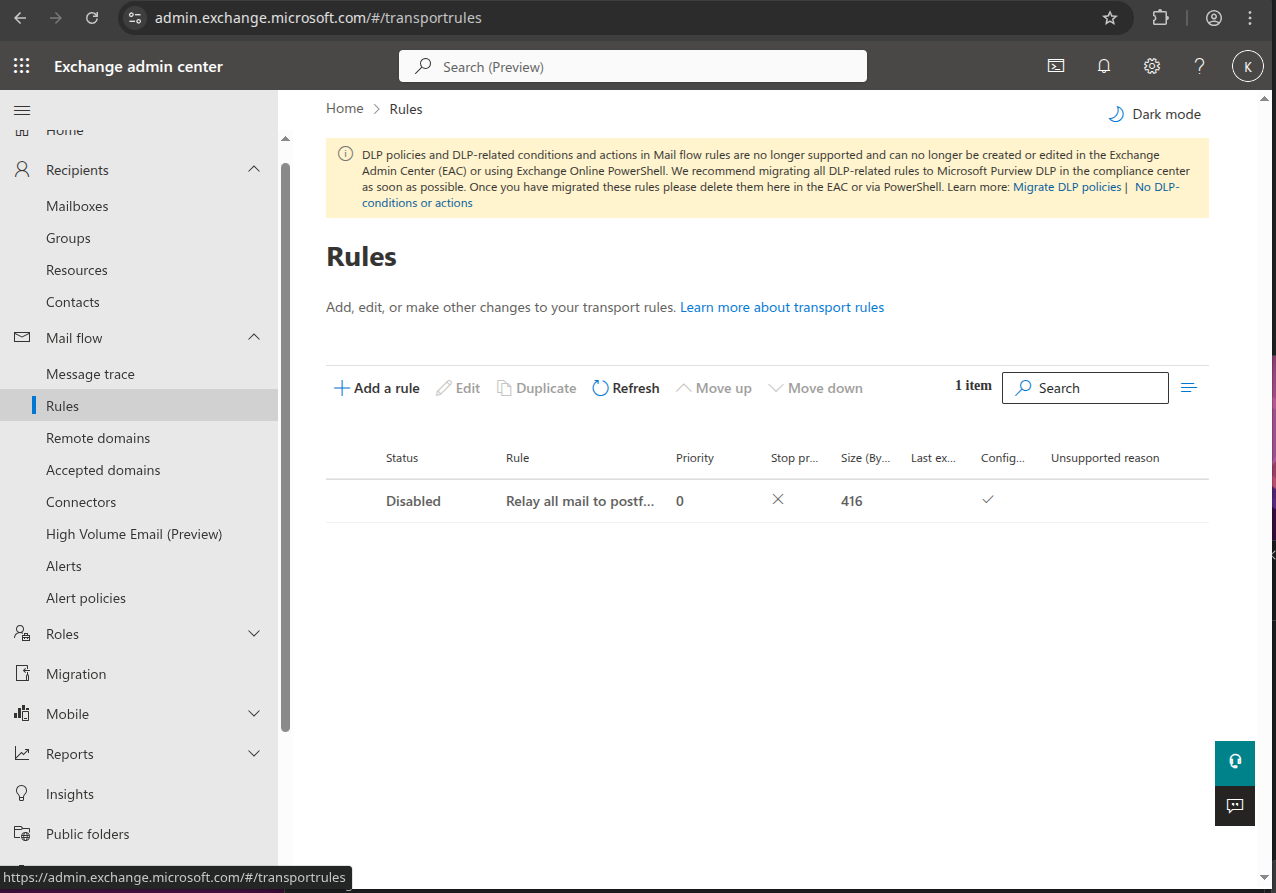1276x893 pixels.
Task: Follow the Migrate DLP policies link
Action: (x=1067, y=187)
